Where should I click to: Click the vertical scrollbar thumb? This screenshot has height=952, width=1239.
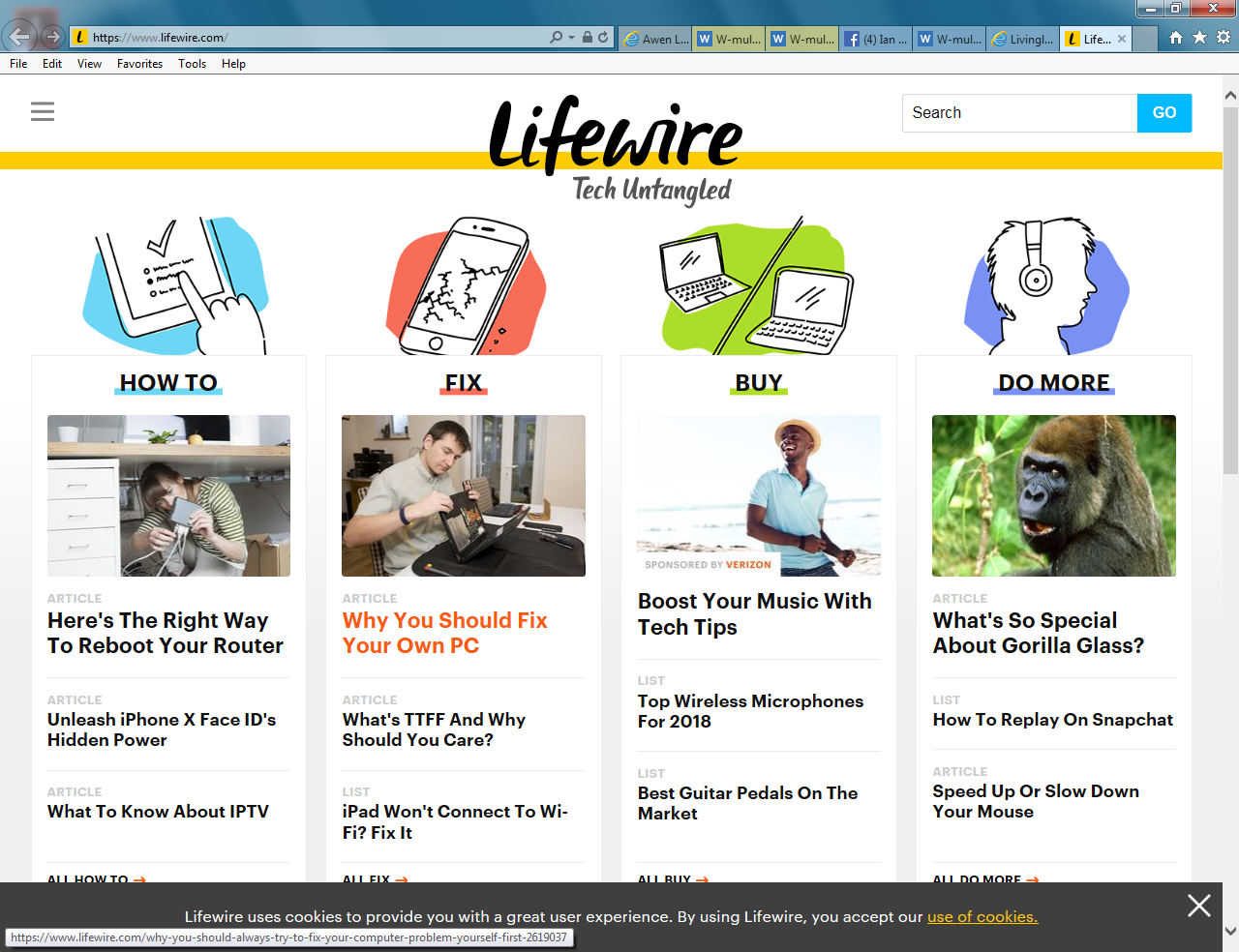tap(1230, 290)
